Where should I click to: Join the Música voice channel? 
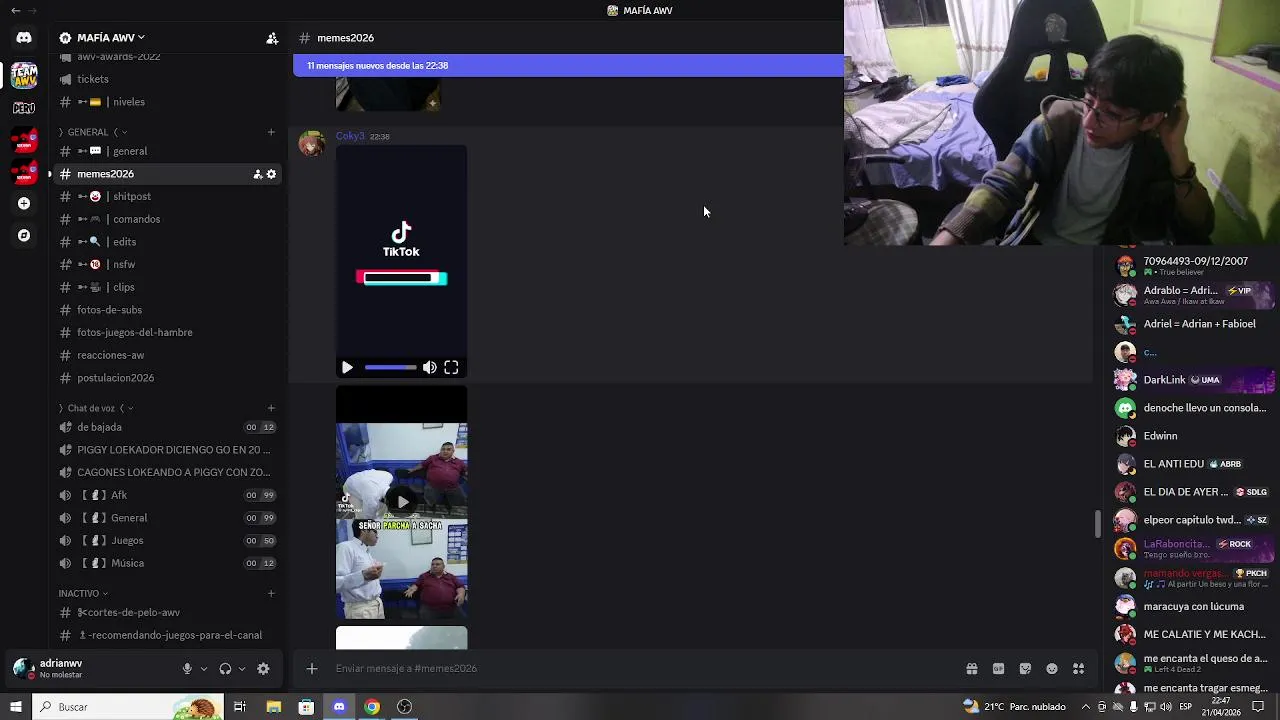169,563
